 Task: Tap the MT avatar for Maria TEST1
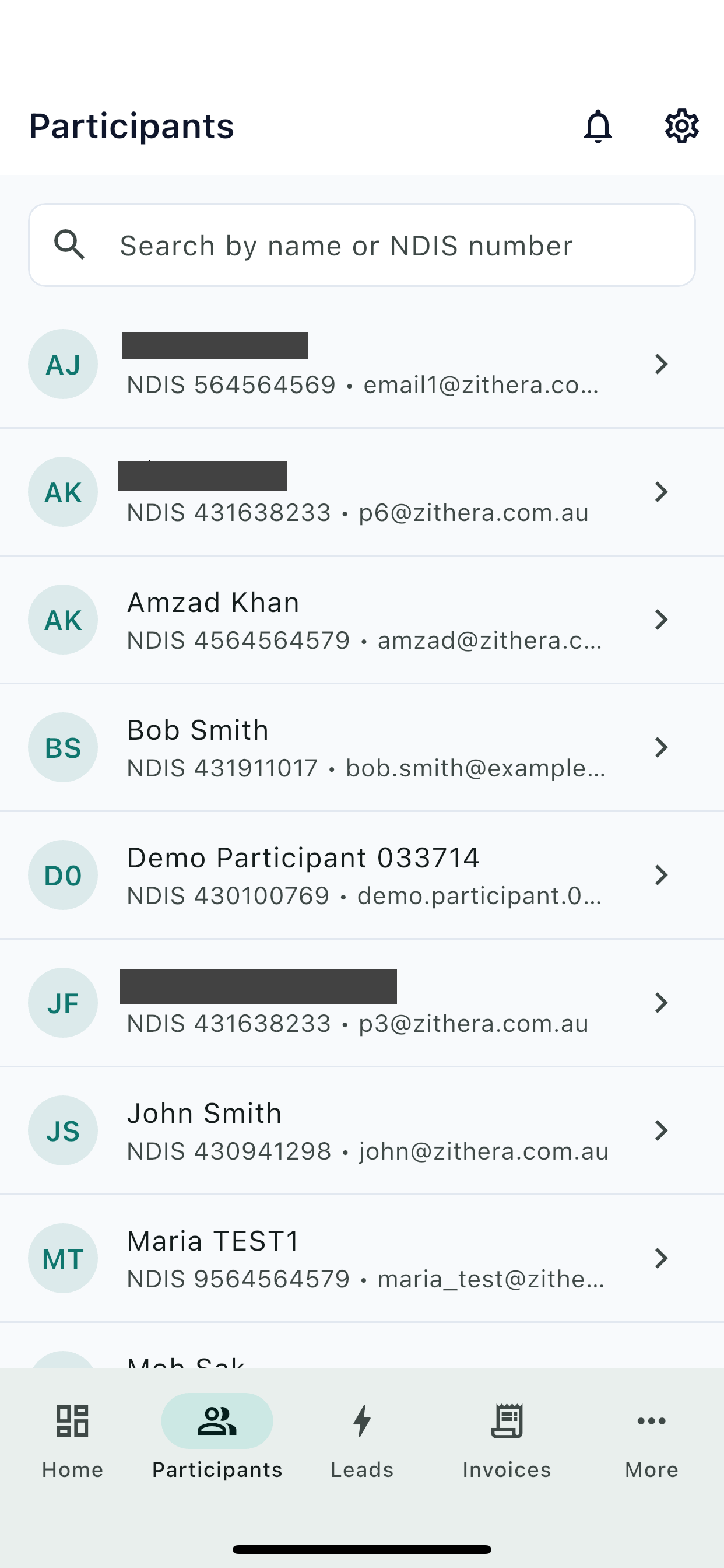(63, 1258)
